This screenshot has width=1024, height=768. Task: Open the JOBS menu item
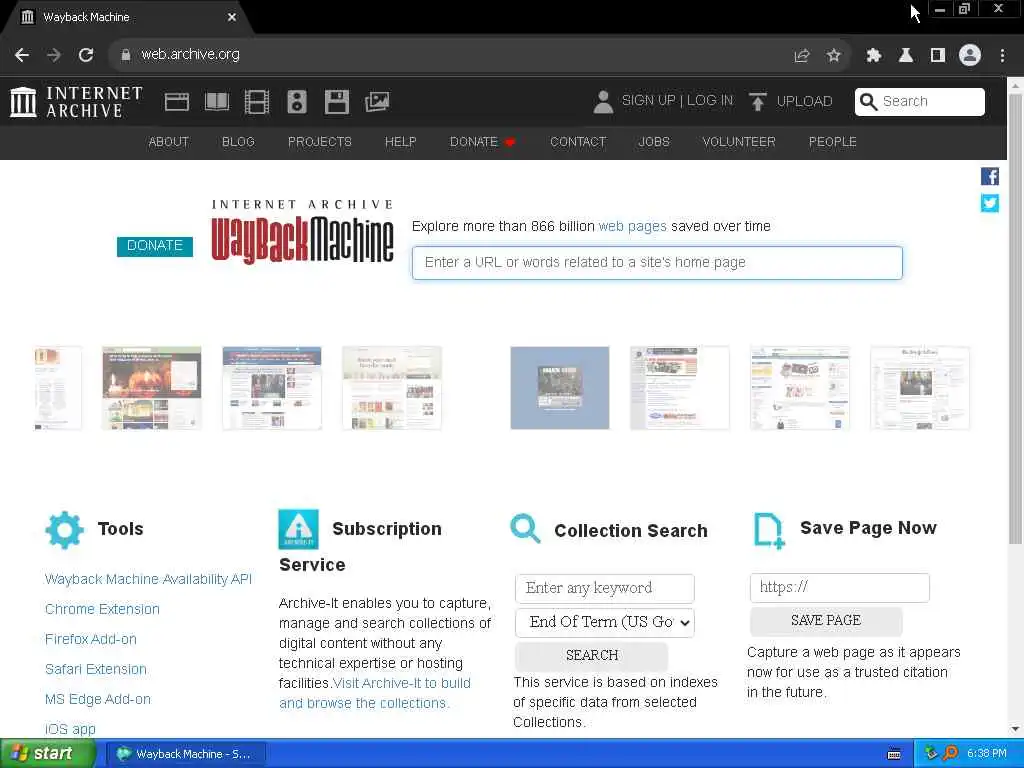pyautogui.click(x=654, y=142)
